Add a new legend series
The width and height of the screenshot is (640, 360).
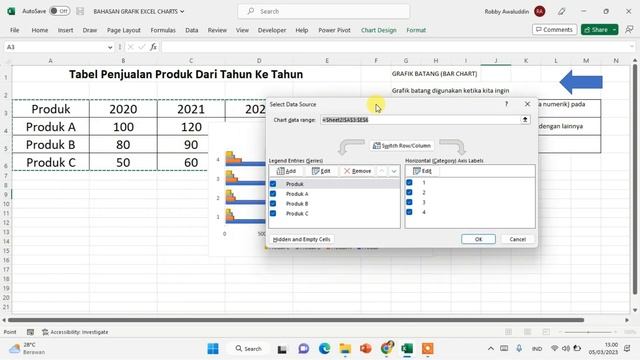click(x=286, y=171)
